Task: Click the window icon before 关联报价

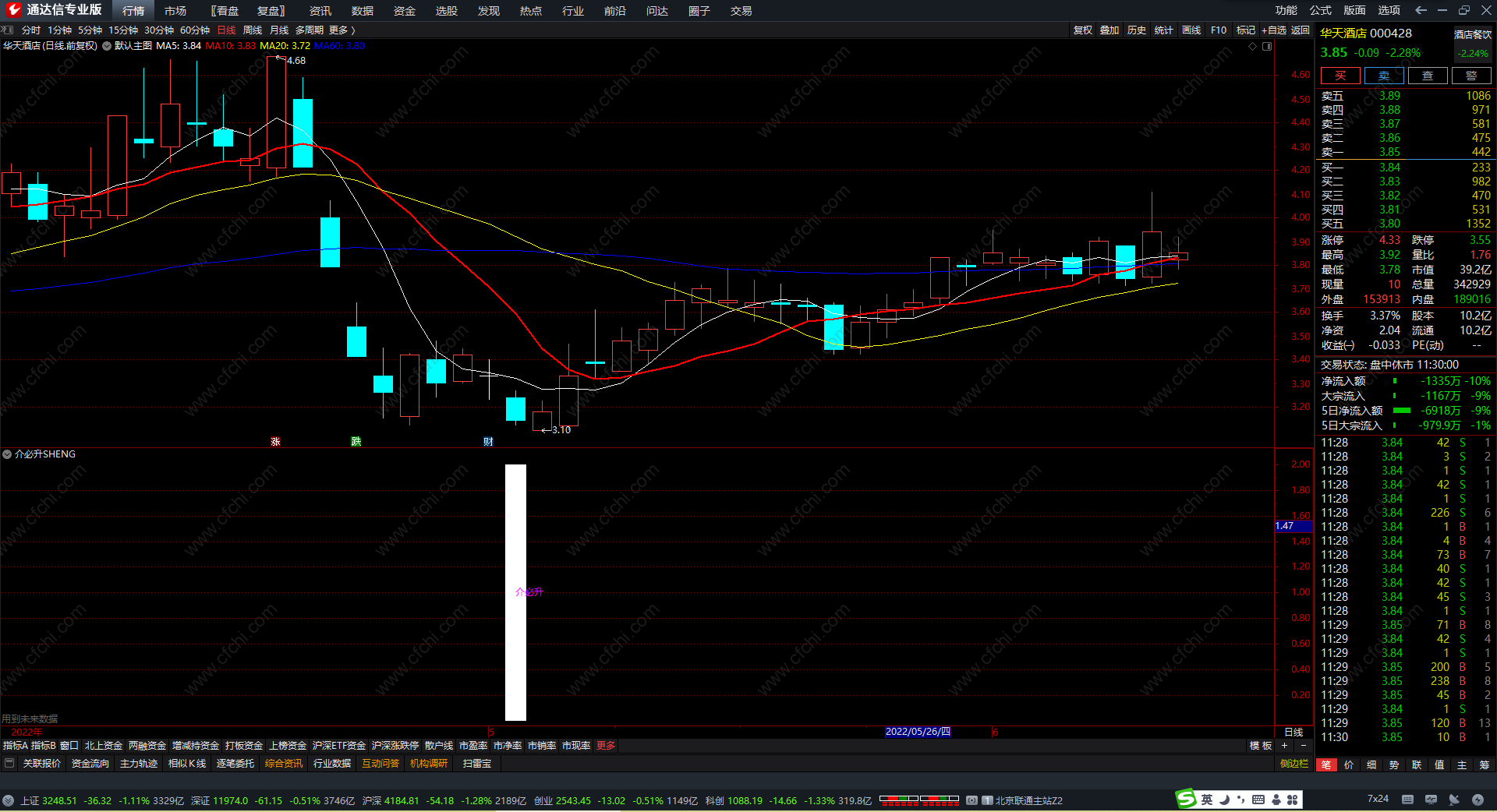Action: pyautogui.click(x=9, y=763)
